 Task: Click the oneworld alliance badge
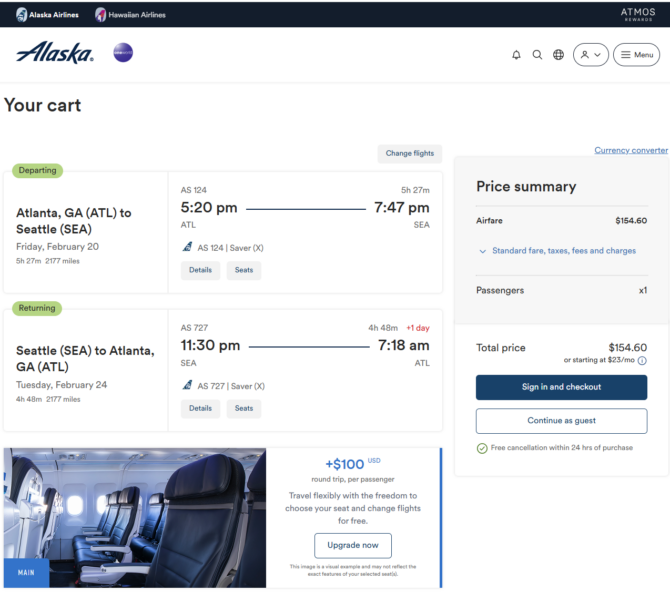tap(123, 52)
